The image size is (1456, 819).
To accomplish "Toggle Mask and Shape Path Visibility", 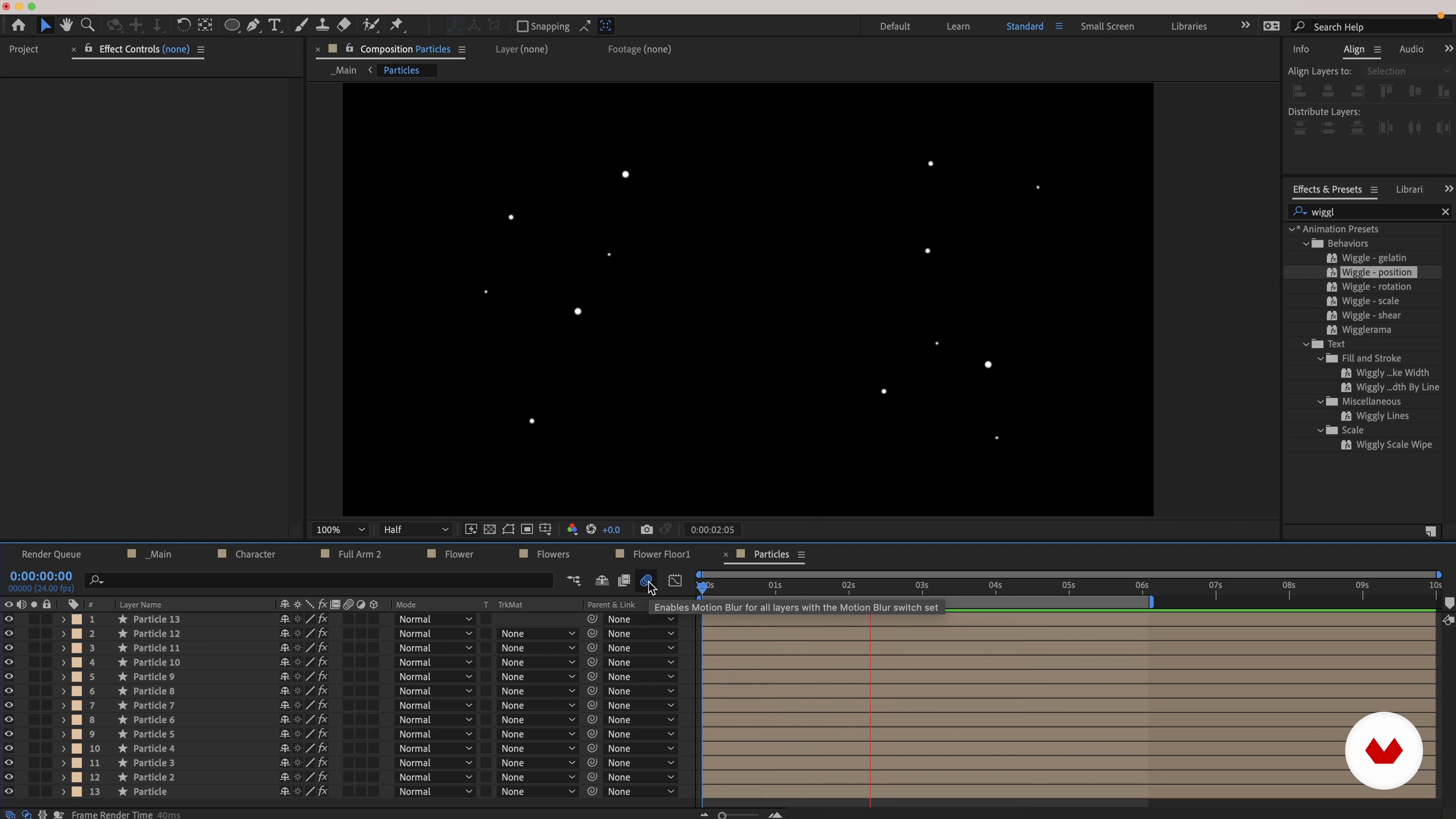I will point(508,530).
